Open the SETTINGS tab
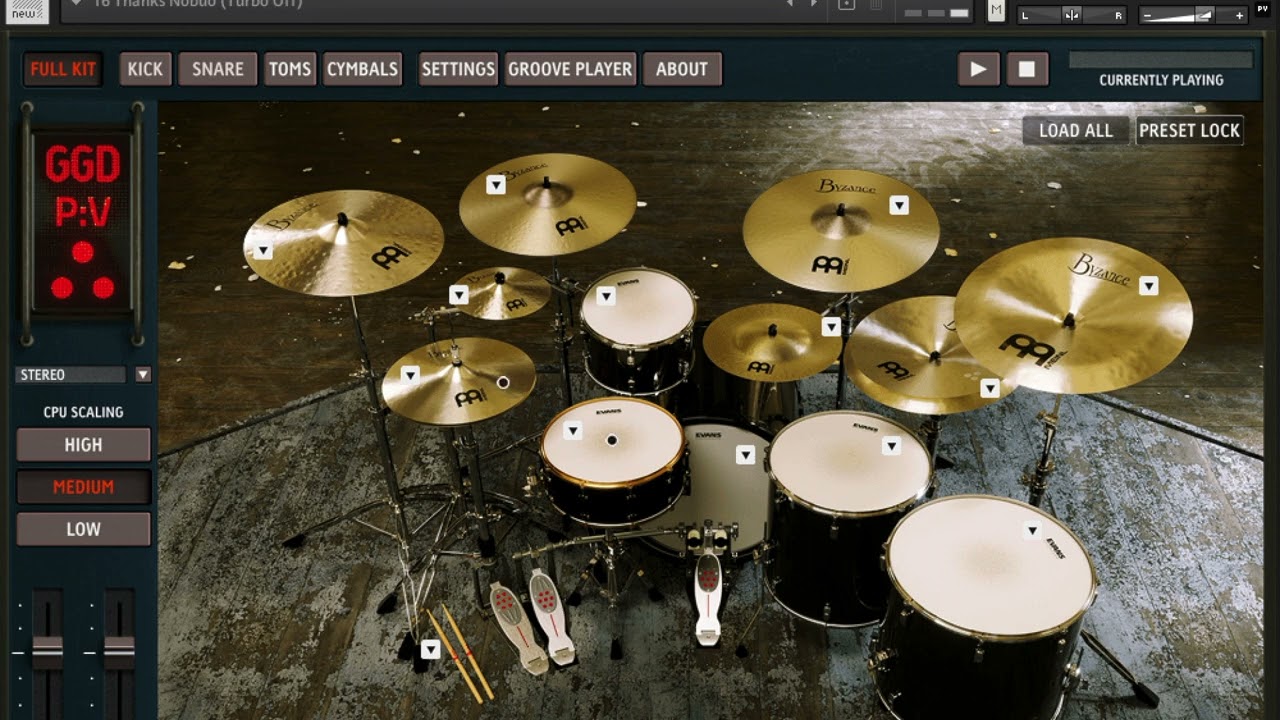This screenshot has width=1280, height=720. (x=458, y=69)
